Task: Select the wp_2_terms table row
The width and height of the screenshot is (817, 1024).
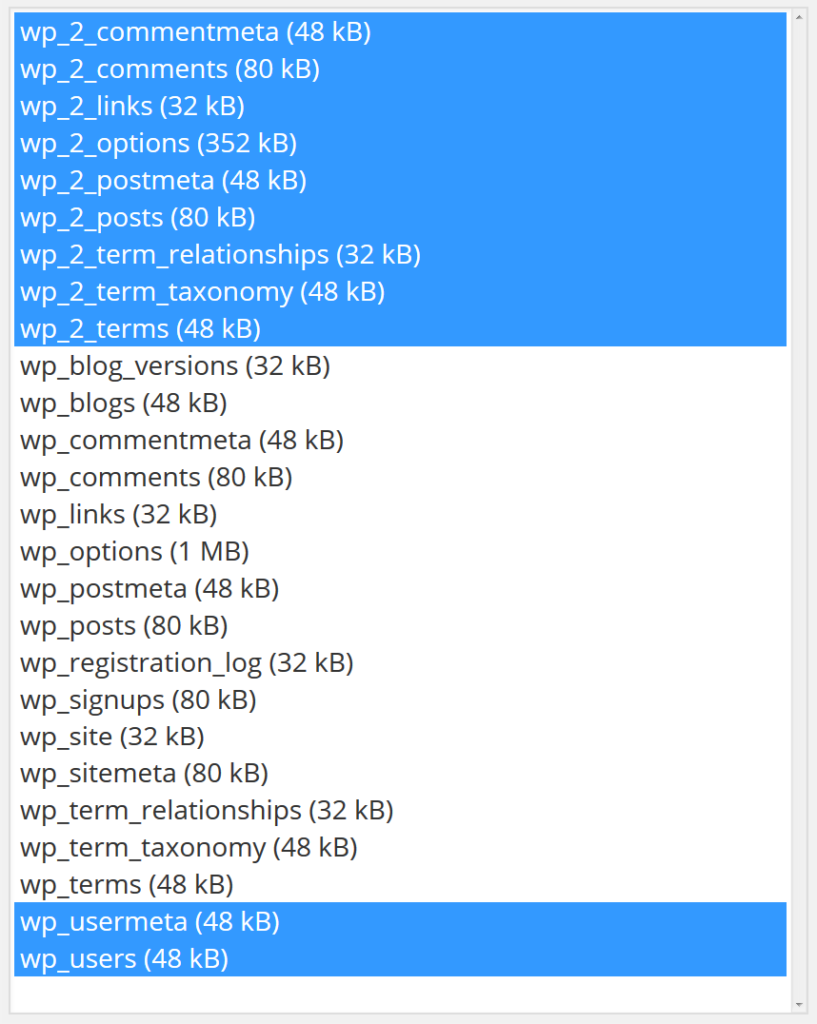Action: coord(140,329)
